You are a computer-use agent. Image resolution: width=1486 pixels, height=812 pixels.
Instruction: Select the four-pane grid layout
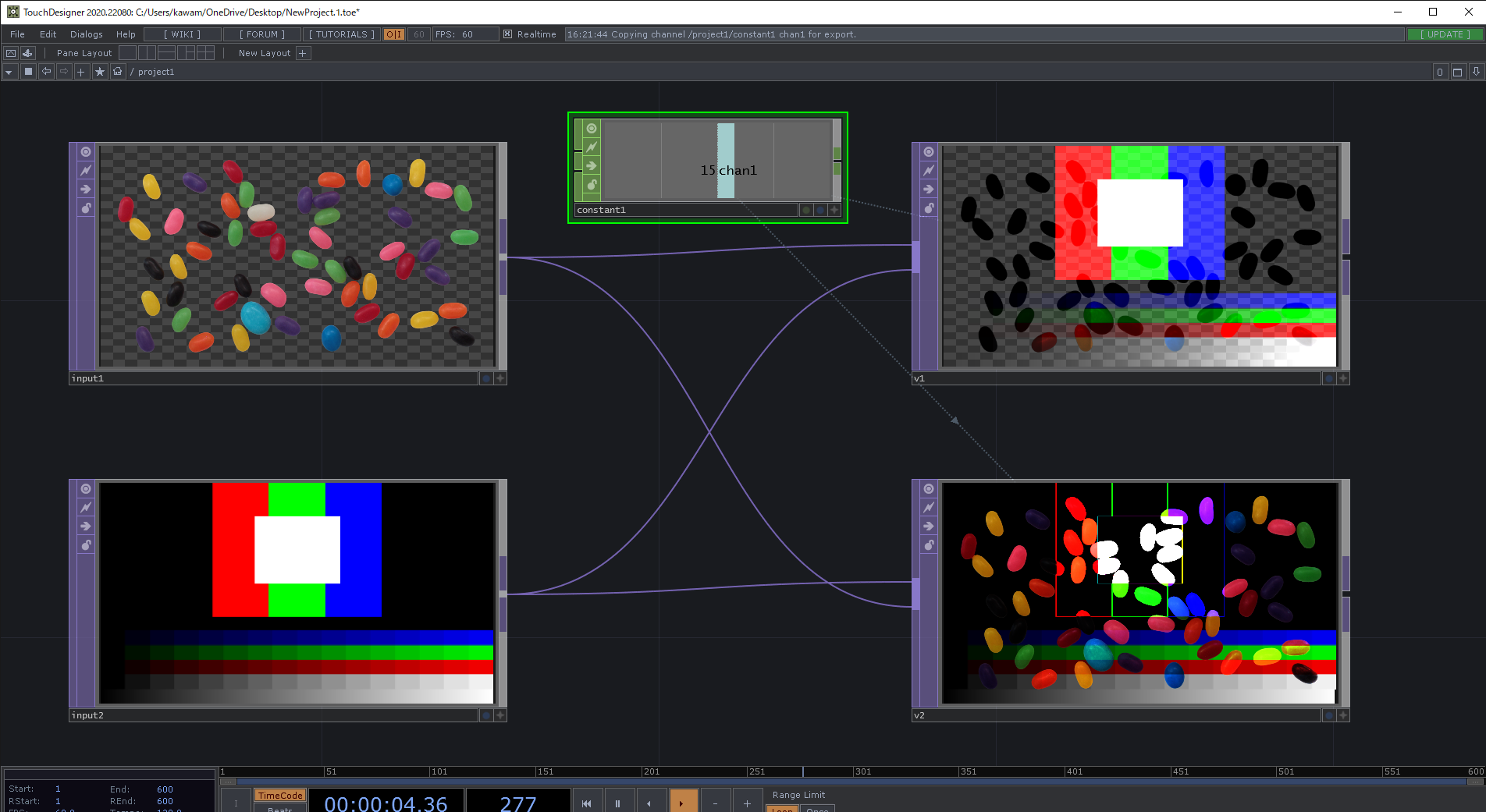(205, 53)
